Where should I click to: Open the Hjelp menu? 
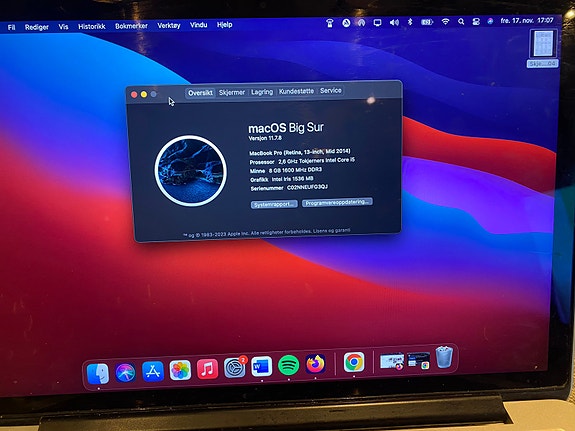pos(224,25)
